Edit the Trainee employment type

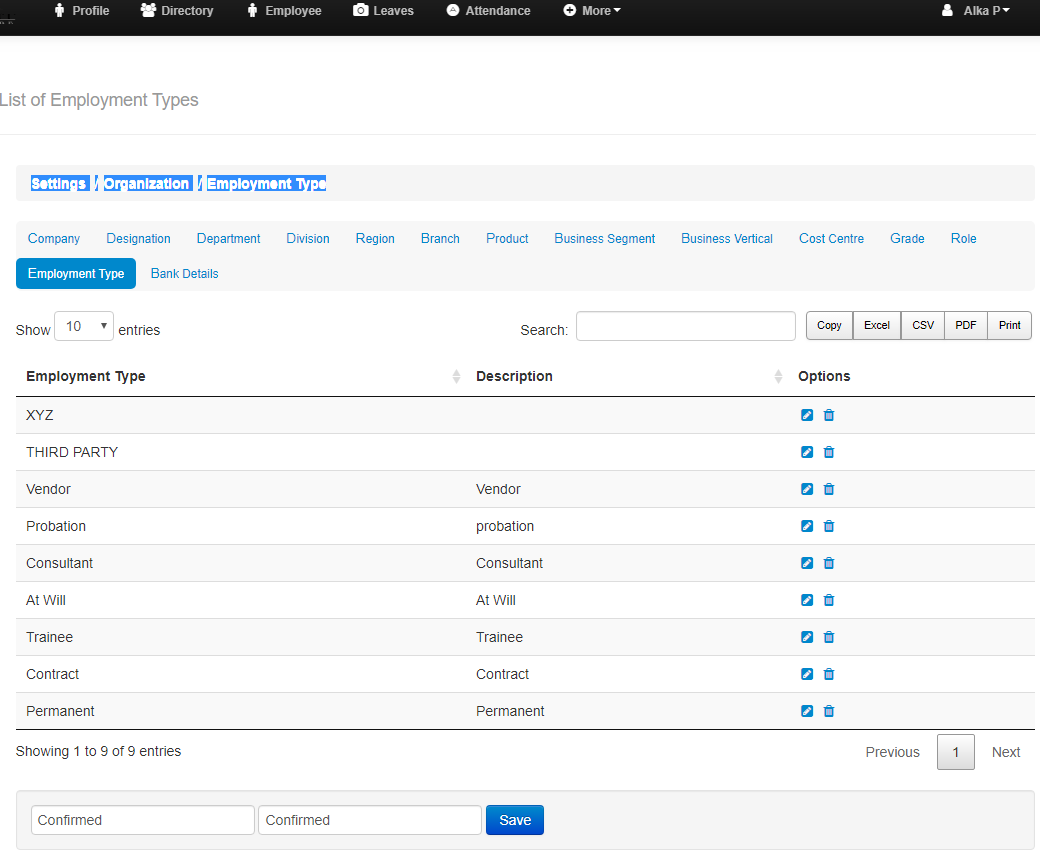pos(807,637)
